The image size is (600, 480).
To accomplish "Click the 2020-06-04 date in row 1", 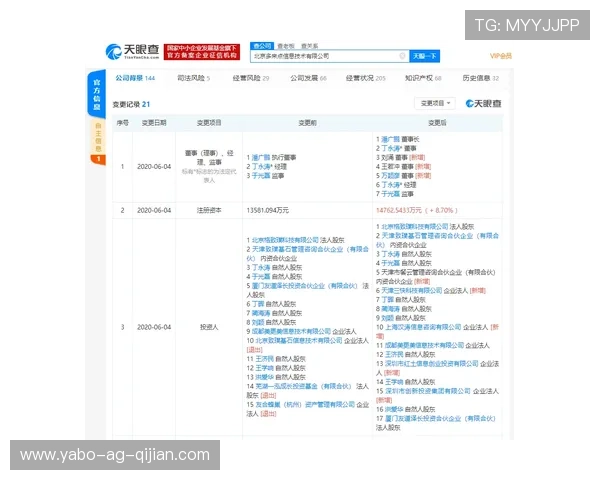I will point(154,167).
